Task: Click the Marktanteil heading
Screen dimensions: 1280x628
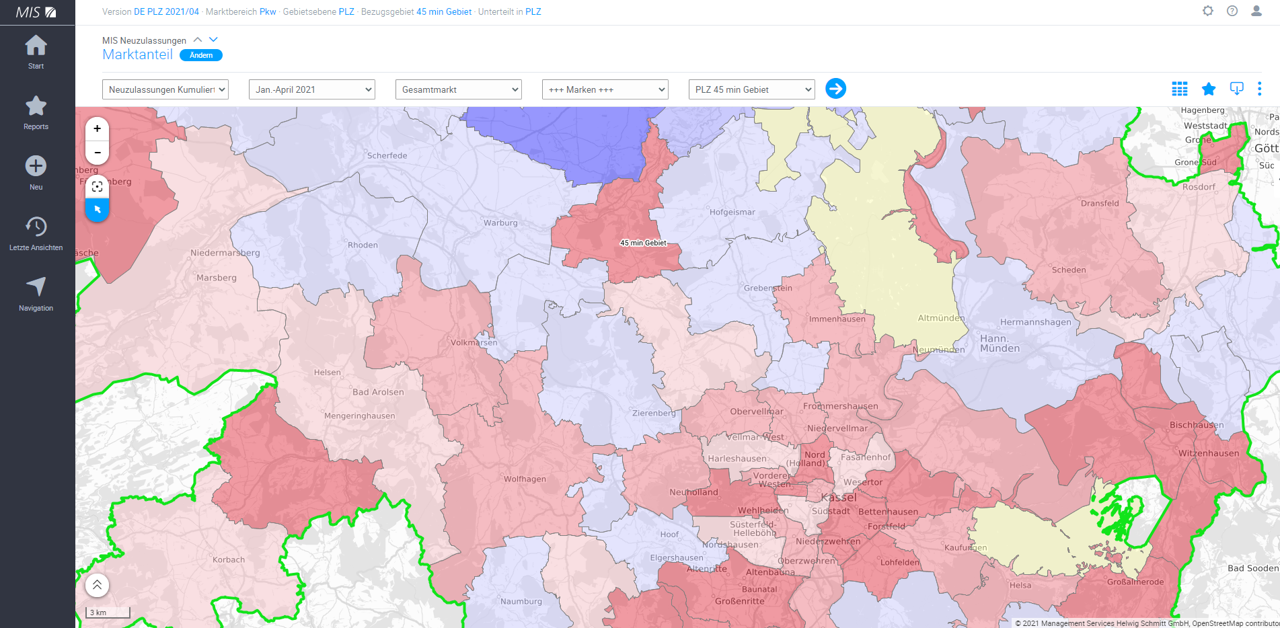Action: [138, 55]
